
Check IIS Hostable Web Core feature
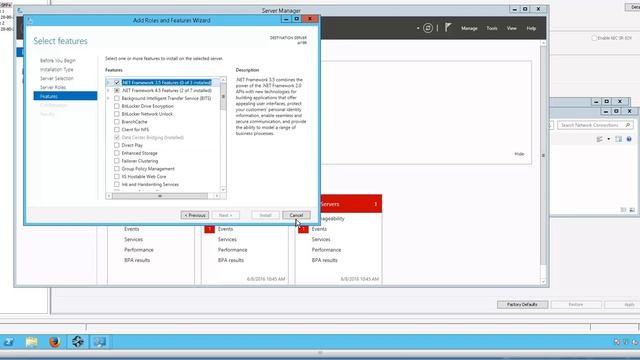tap(117, 177)
